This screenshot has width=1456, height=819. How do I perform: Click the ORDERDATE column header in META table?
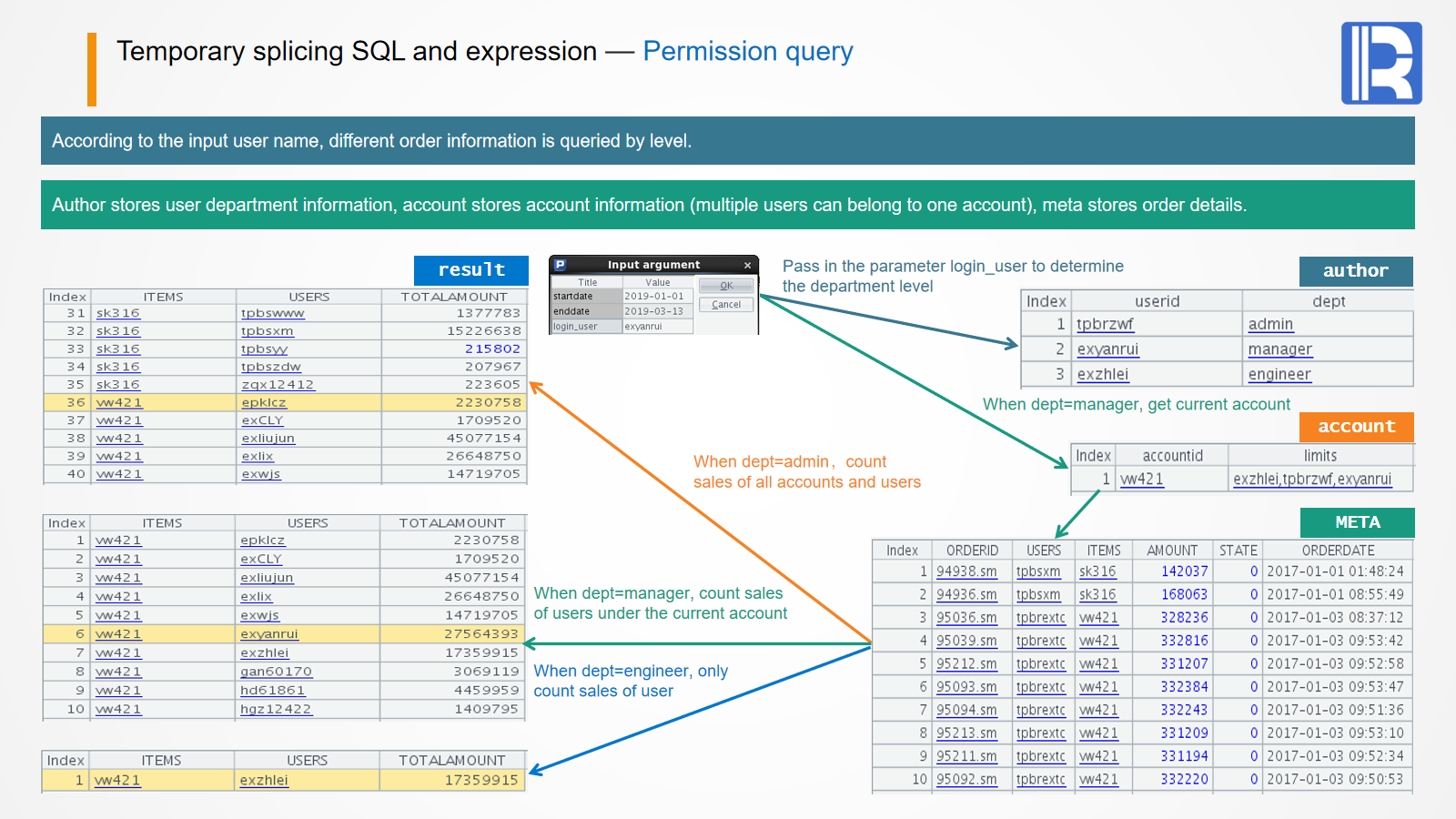point(1337,551)
